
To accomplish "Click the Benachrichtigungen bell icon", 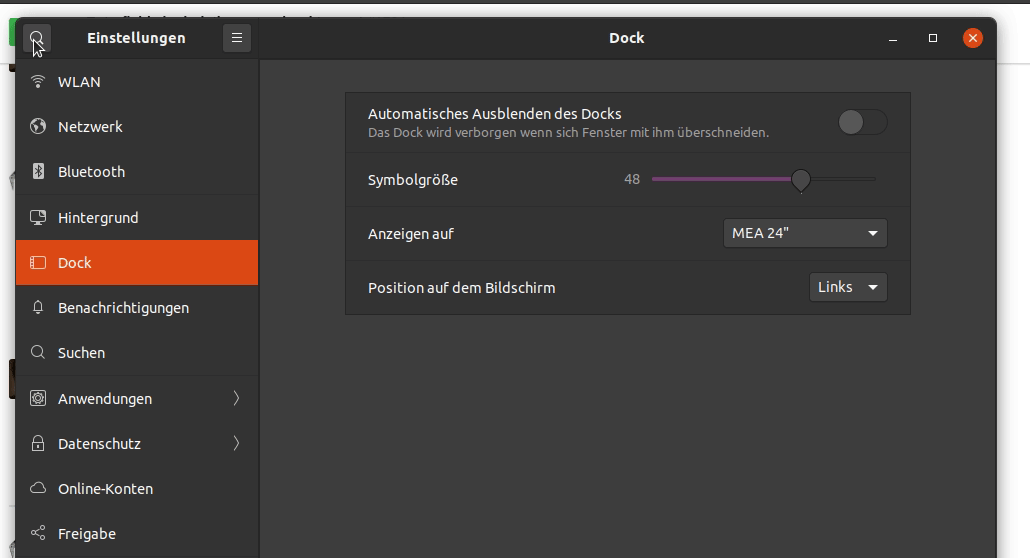I will point(38,308).
